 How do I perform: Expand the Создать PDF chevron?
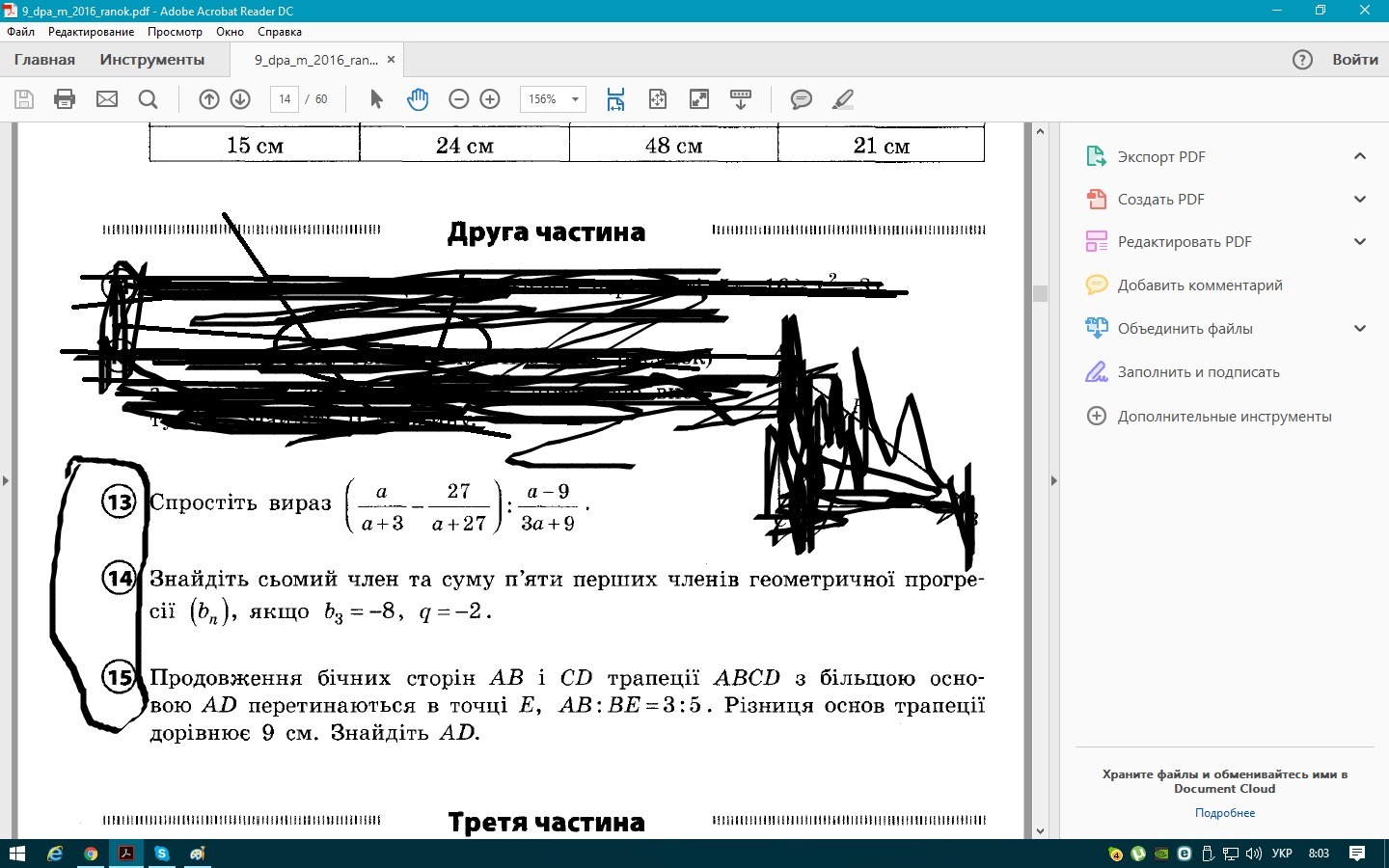click(x=1360, y=200)
